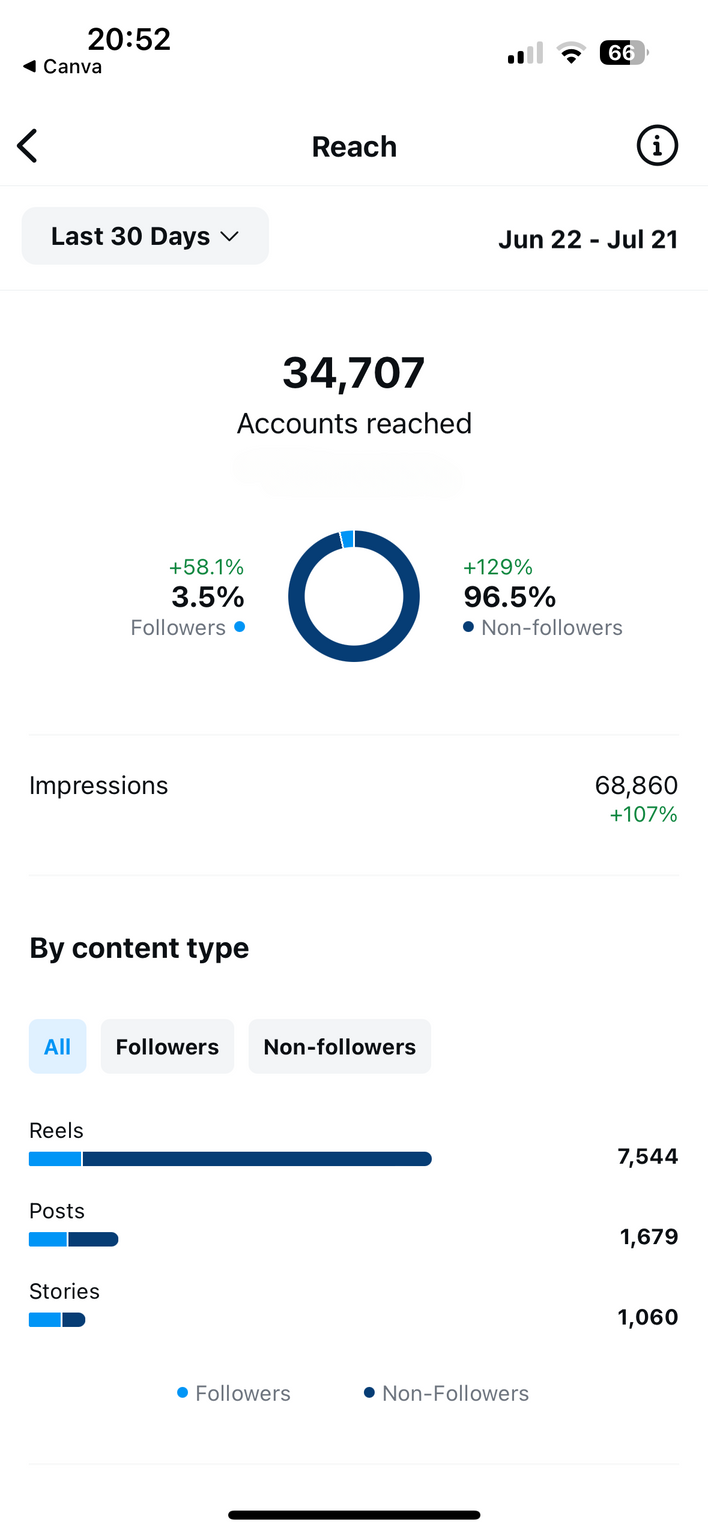Tap the battery indicator icon
The image size is (708, 1534).
[x=623, y=53]
